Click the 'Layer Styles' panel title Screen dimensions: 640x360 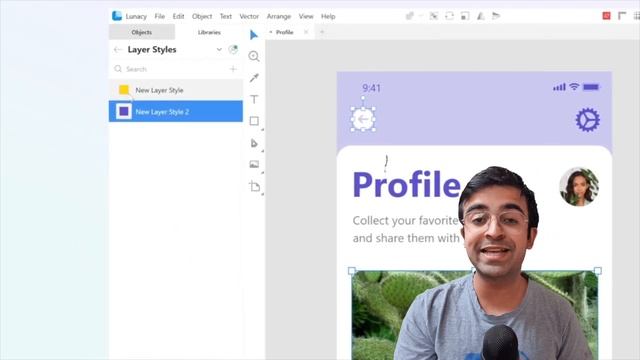[x=152, y=50]
